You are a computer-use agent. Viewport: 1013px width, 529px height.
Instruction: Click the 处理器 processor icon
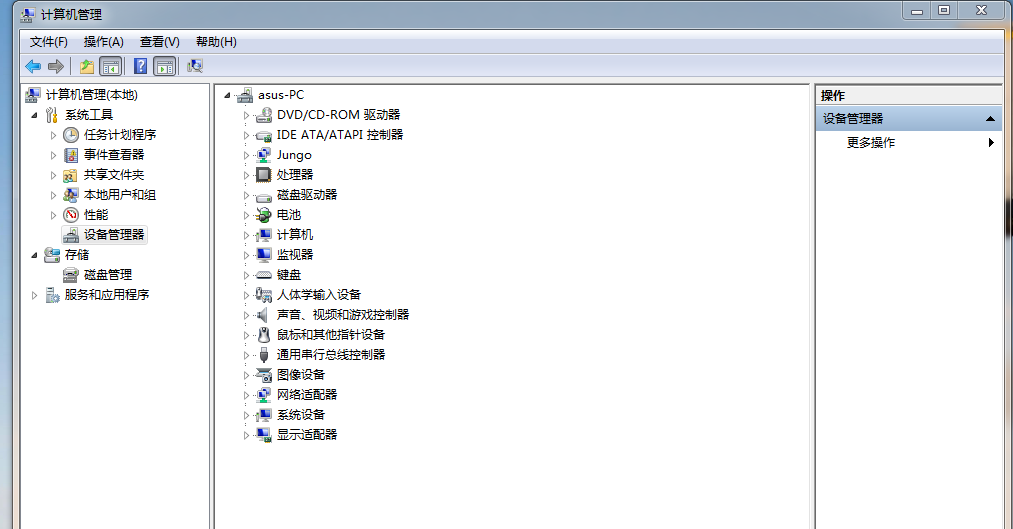[x=264, y=175]
